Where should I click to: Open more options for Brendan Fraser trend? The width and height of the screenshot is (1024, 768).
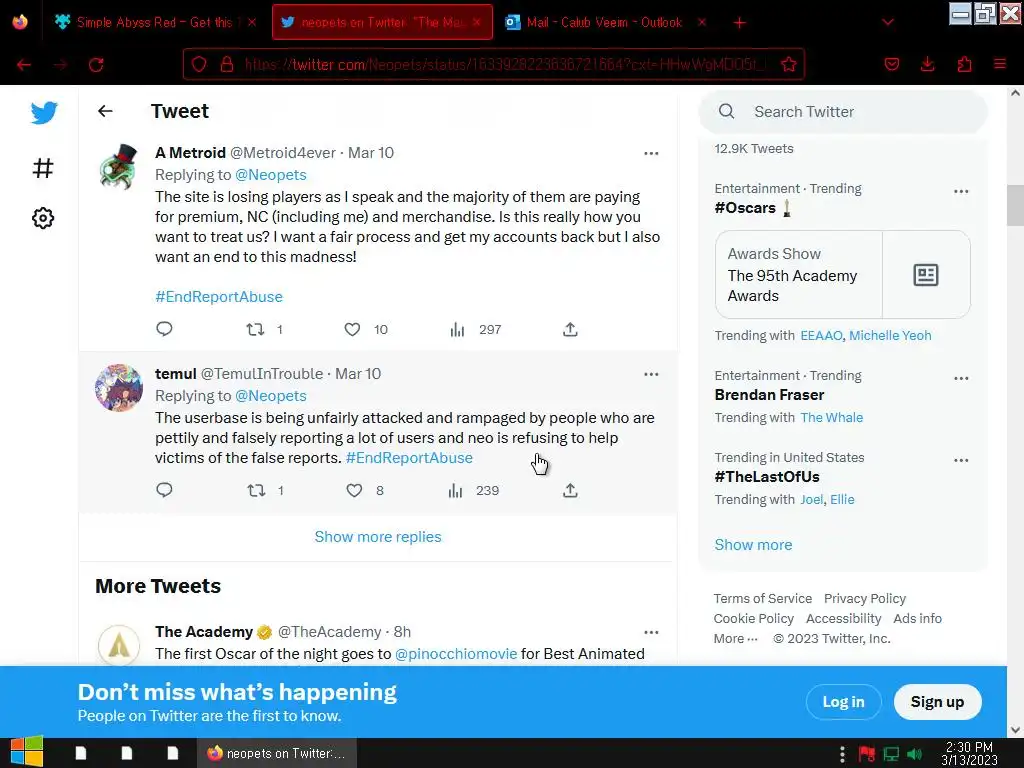pyautogui.click(x=961, y=378)
